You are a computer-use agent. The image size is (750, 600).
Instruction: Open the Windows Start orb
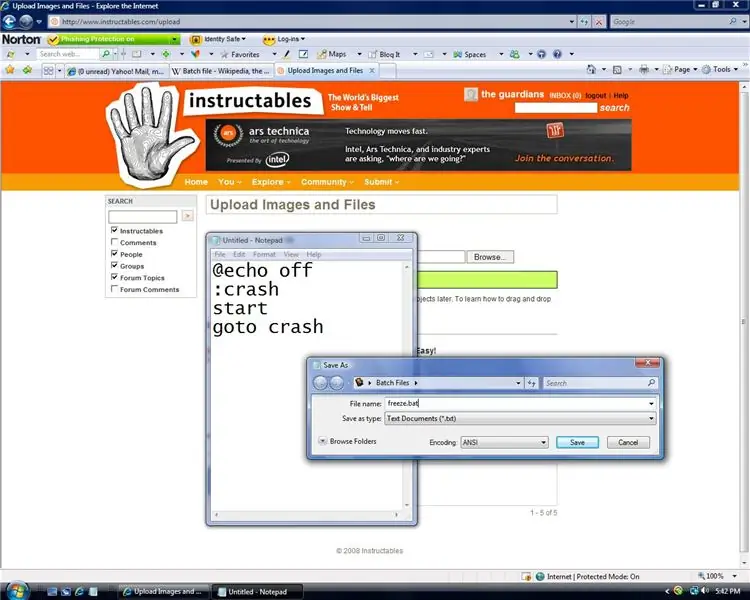16,591
